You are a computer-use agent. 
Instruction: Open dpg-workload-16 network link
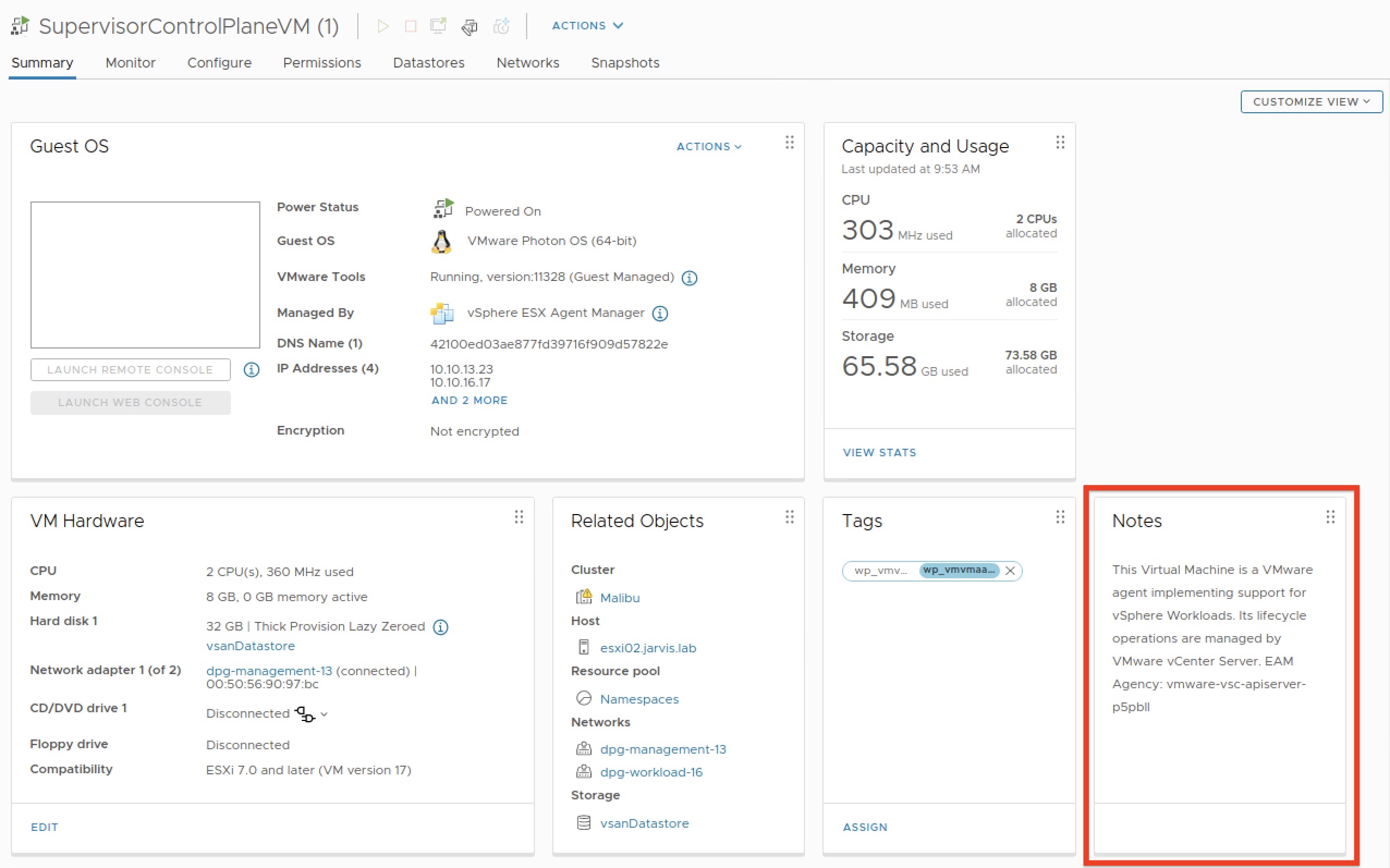[651, 772]
